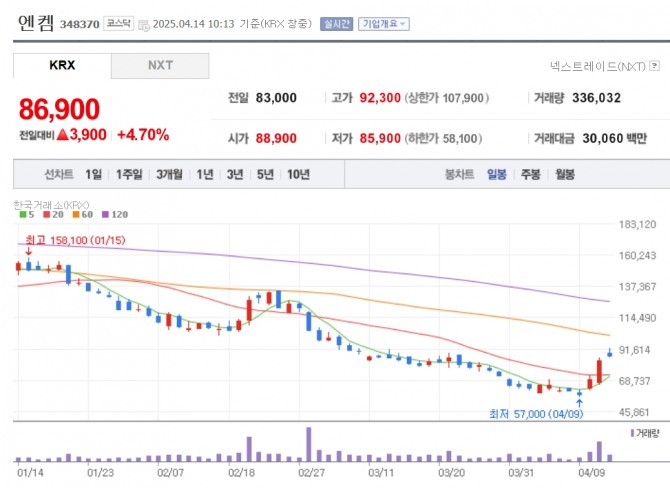
Task: Click the 거래량 volume legend label
Action: [645, 433]
